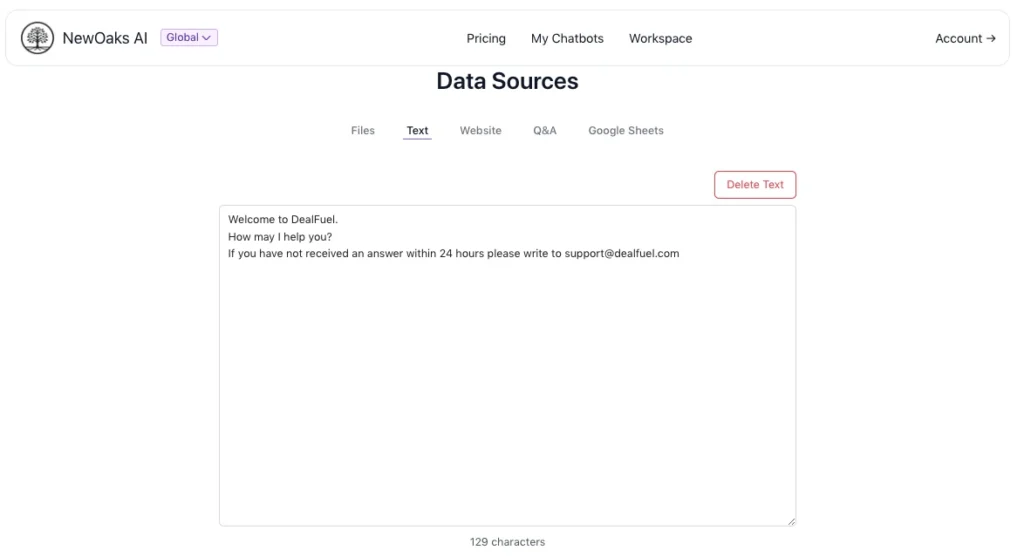Click the support@dealfuel.com line
Image resolution: width=1024 pixels, height=557 pixels.
[453, 253]
